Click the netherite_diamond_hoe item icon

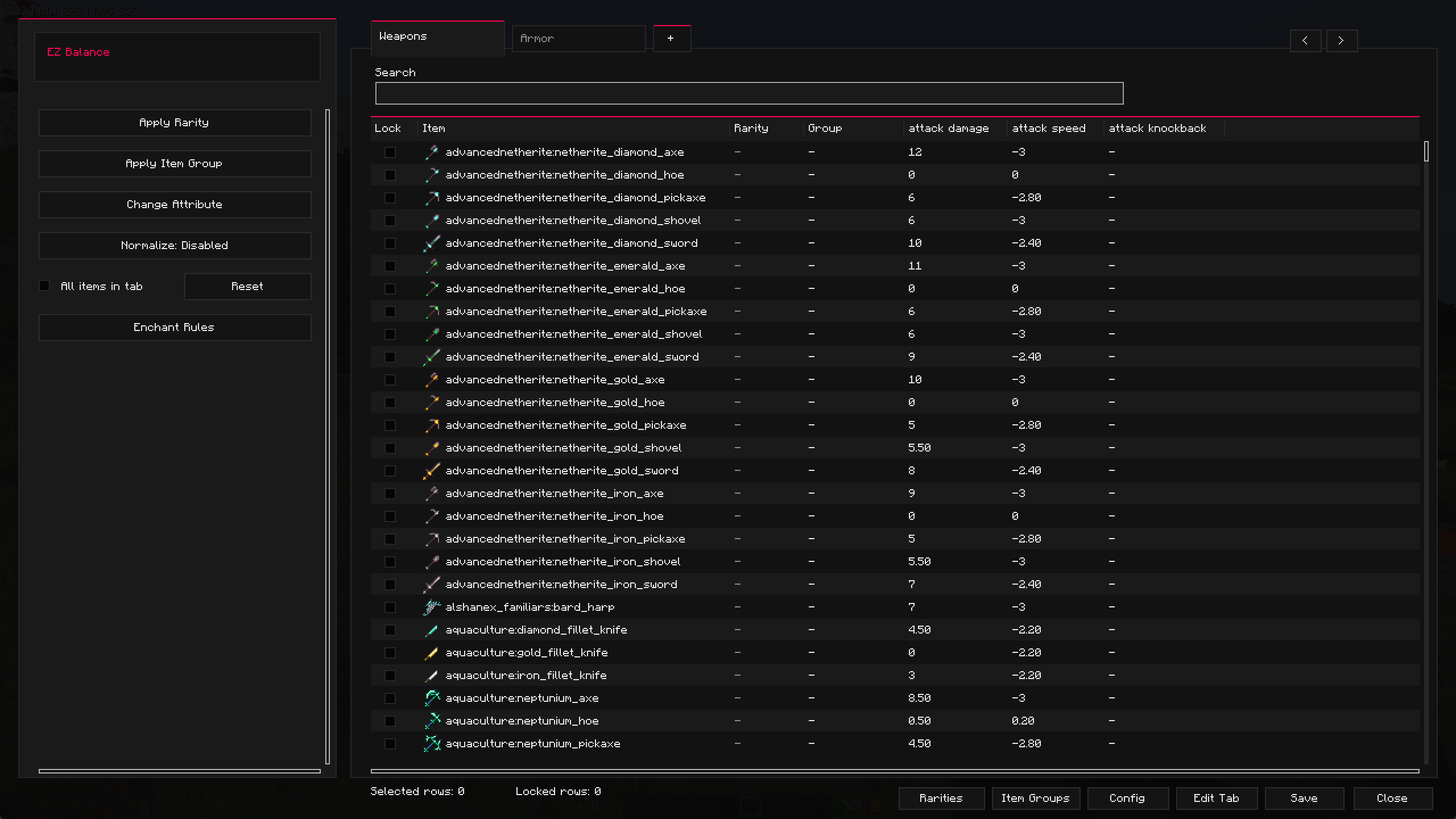[432, 175]
